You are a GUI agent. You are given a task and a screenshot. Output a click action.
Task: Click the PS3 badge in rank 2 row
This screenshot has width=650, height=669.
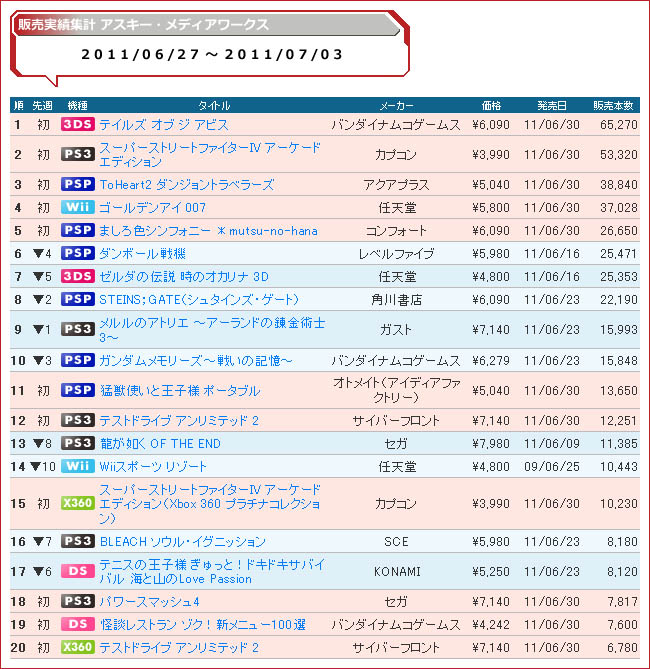point(77,154)
